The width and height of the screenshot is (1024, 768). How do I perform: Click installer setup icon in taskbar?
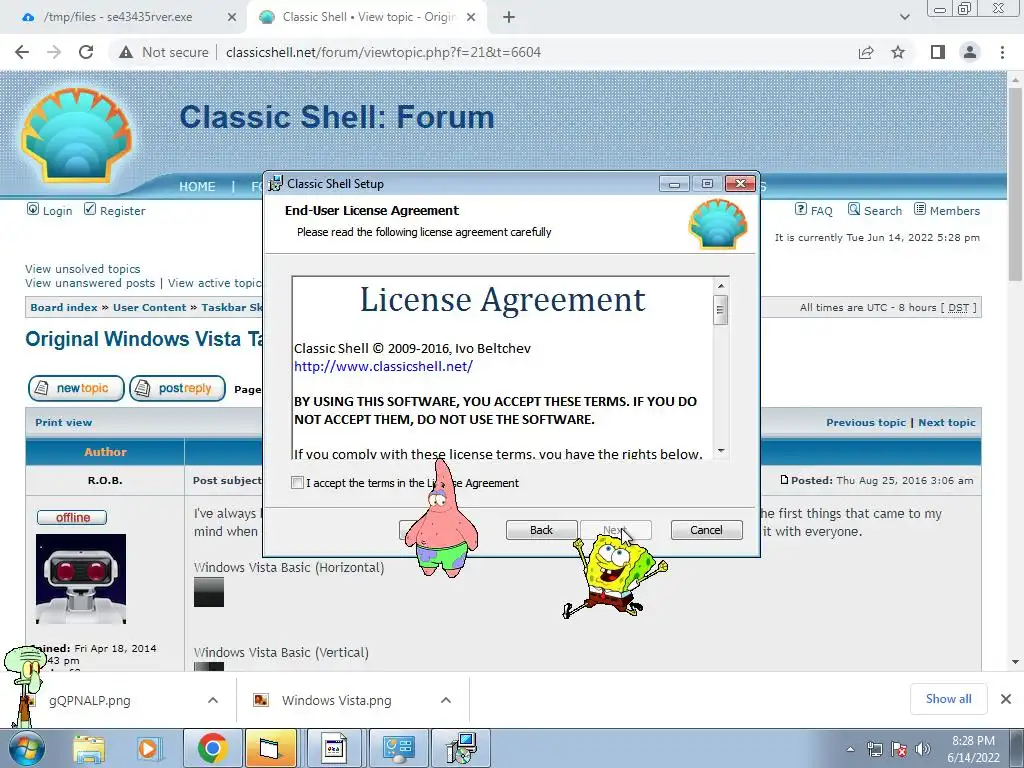462,748
